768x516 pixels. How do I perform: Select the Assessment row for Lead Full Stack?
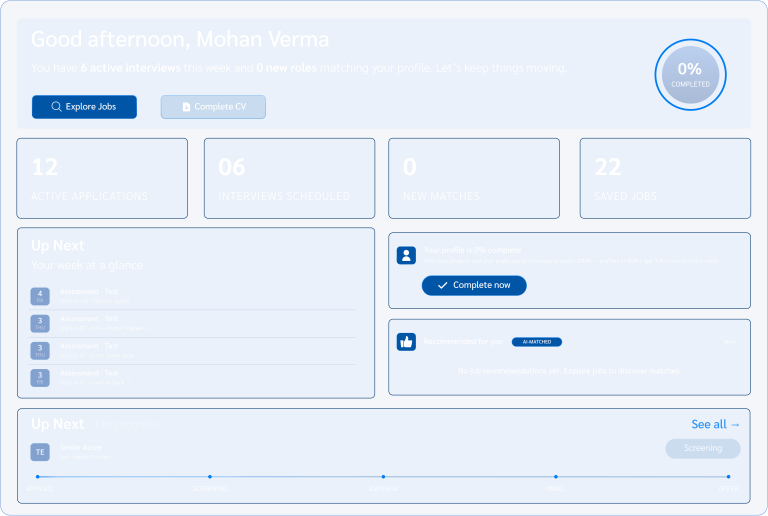192,378
